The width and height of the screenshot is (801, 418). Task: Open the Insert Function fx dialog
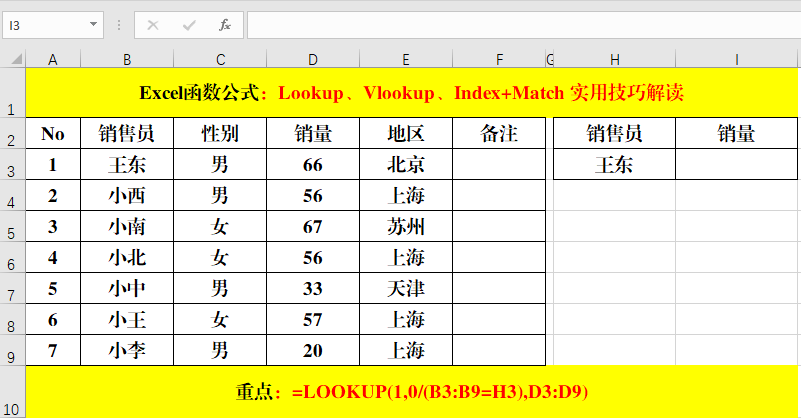[x=225, y=25]
